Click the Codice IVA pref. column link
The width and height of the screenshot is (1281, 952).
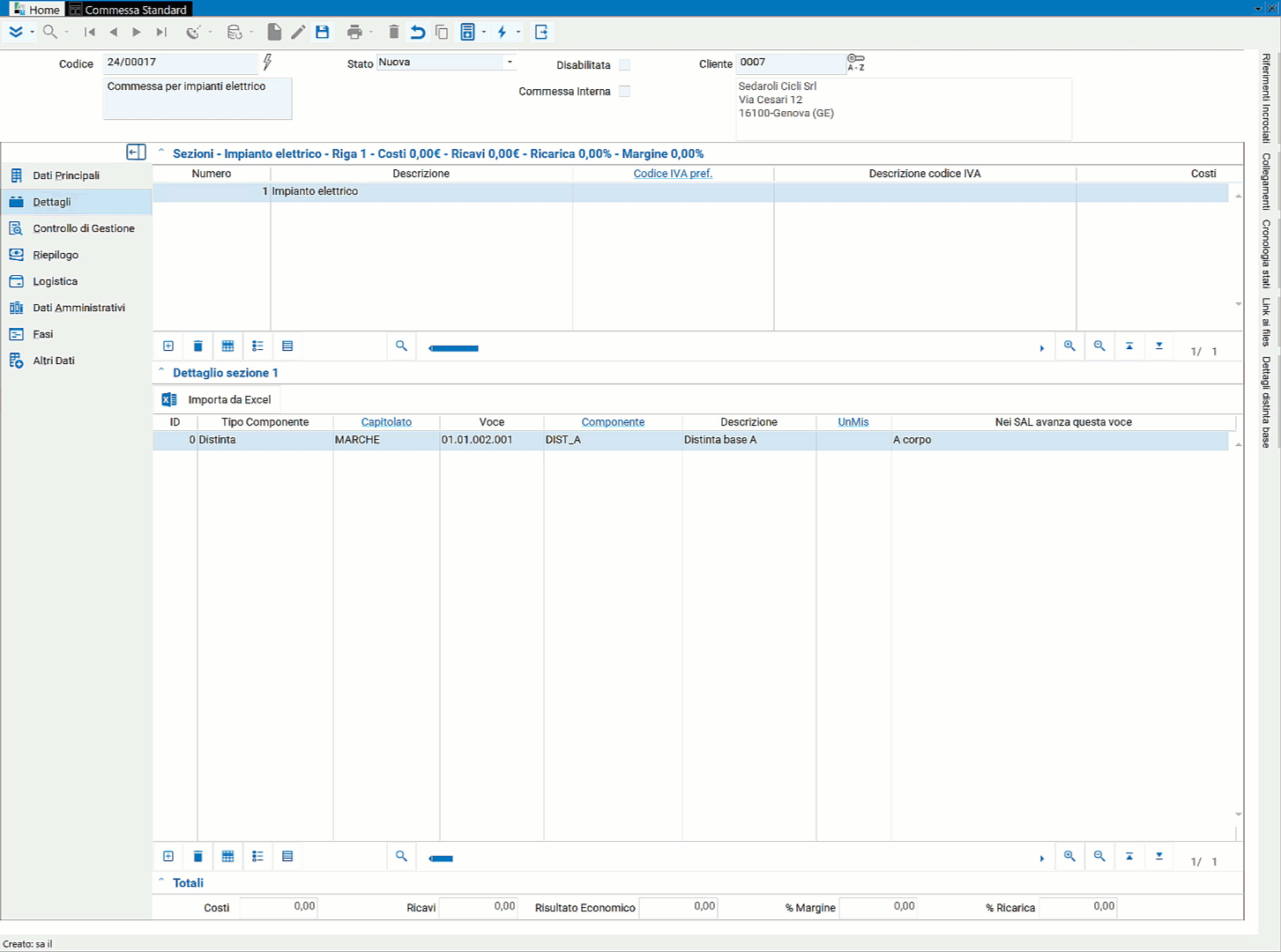[x=673, y=174]
